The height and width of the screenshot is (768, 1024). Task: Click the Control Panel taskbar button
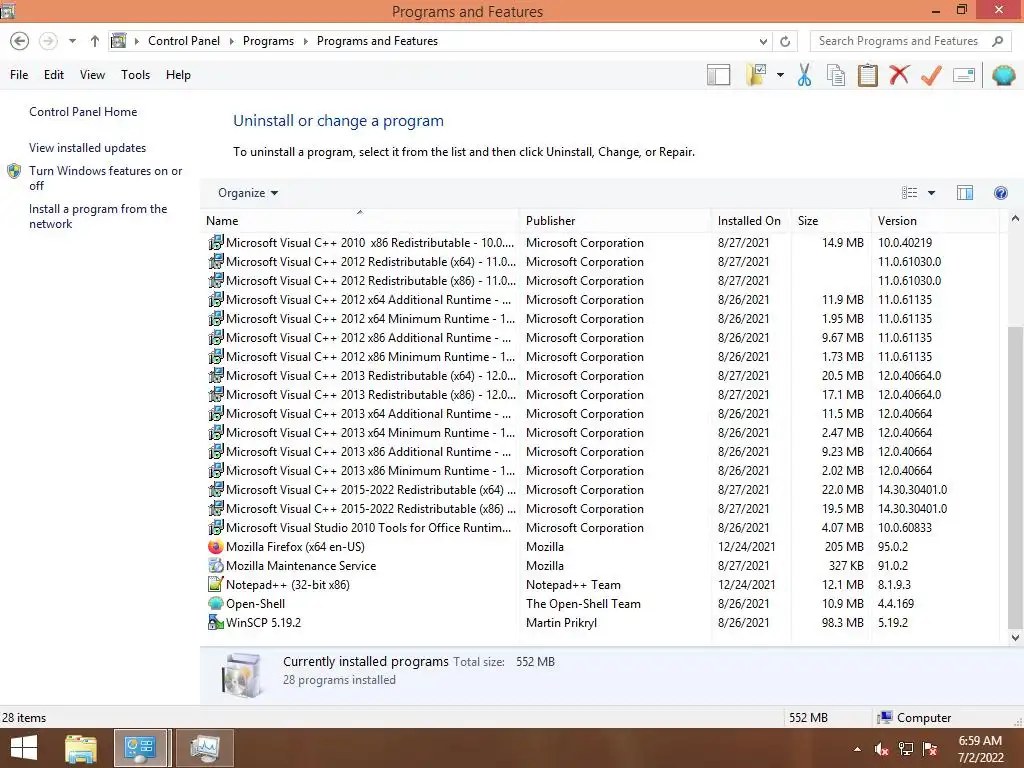pyautogui.click(x=141, y=748)
